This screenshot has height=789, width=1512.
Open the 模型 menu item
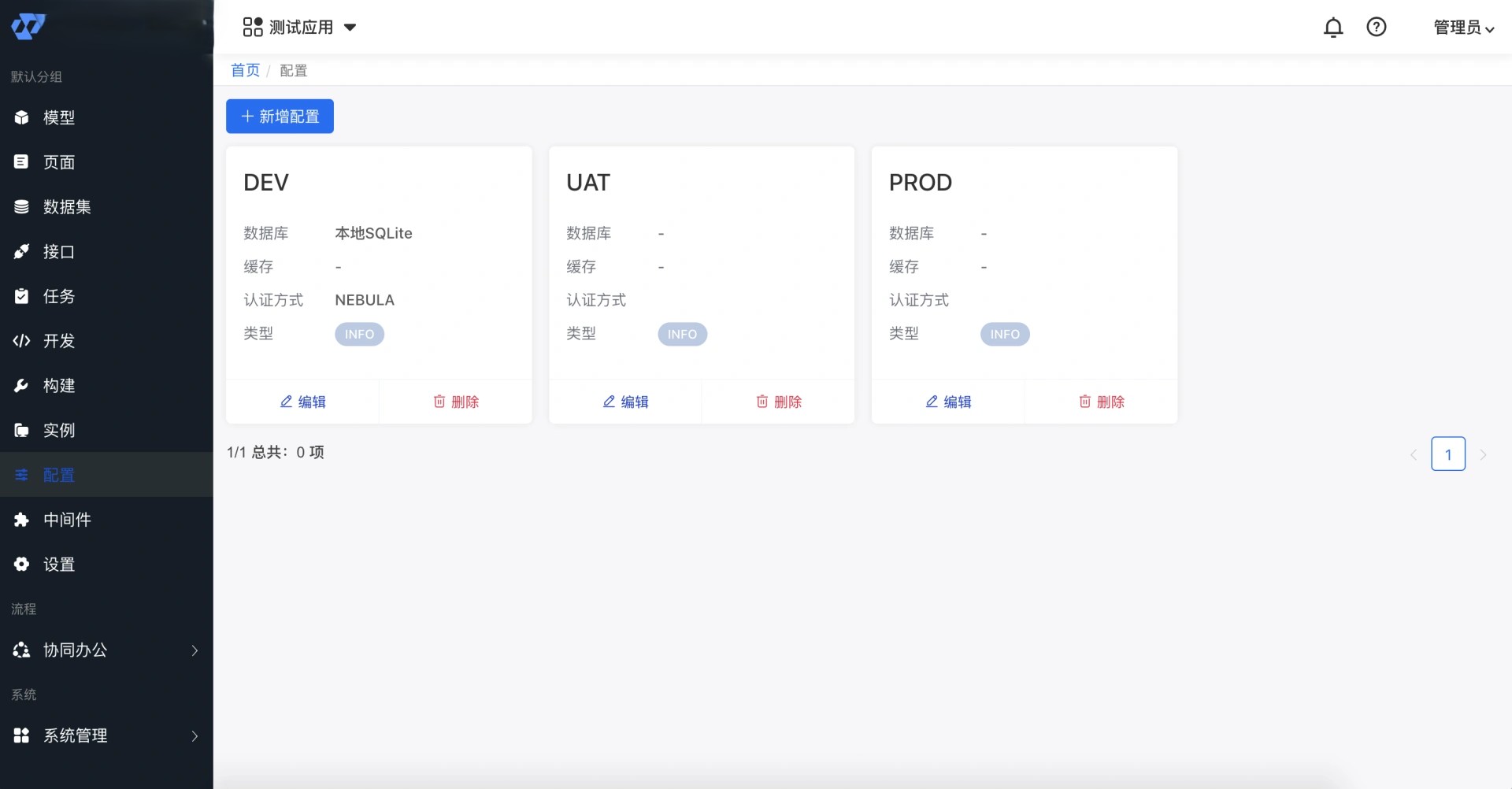(106, 117)
